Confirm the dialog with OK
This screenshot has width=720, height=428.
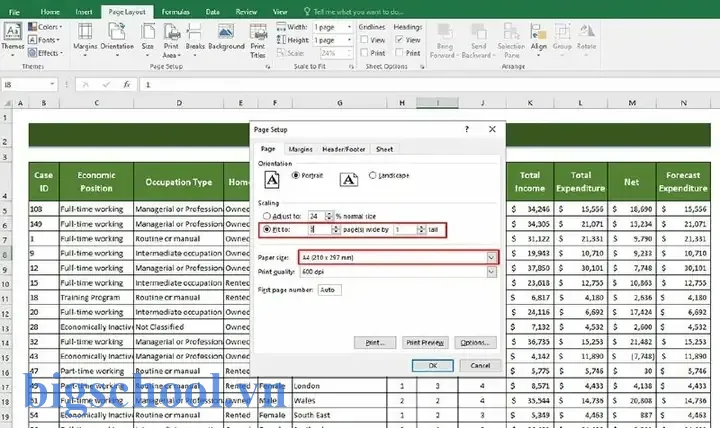click(x=433, y=366)
